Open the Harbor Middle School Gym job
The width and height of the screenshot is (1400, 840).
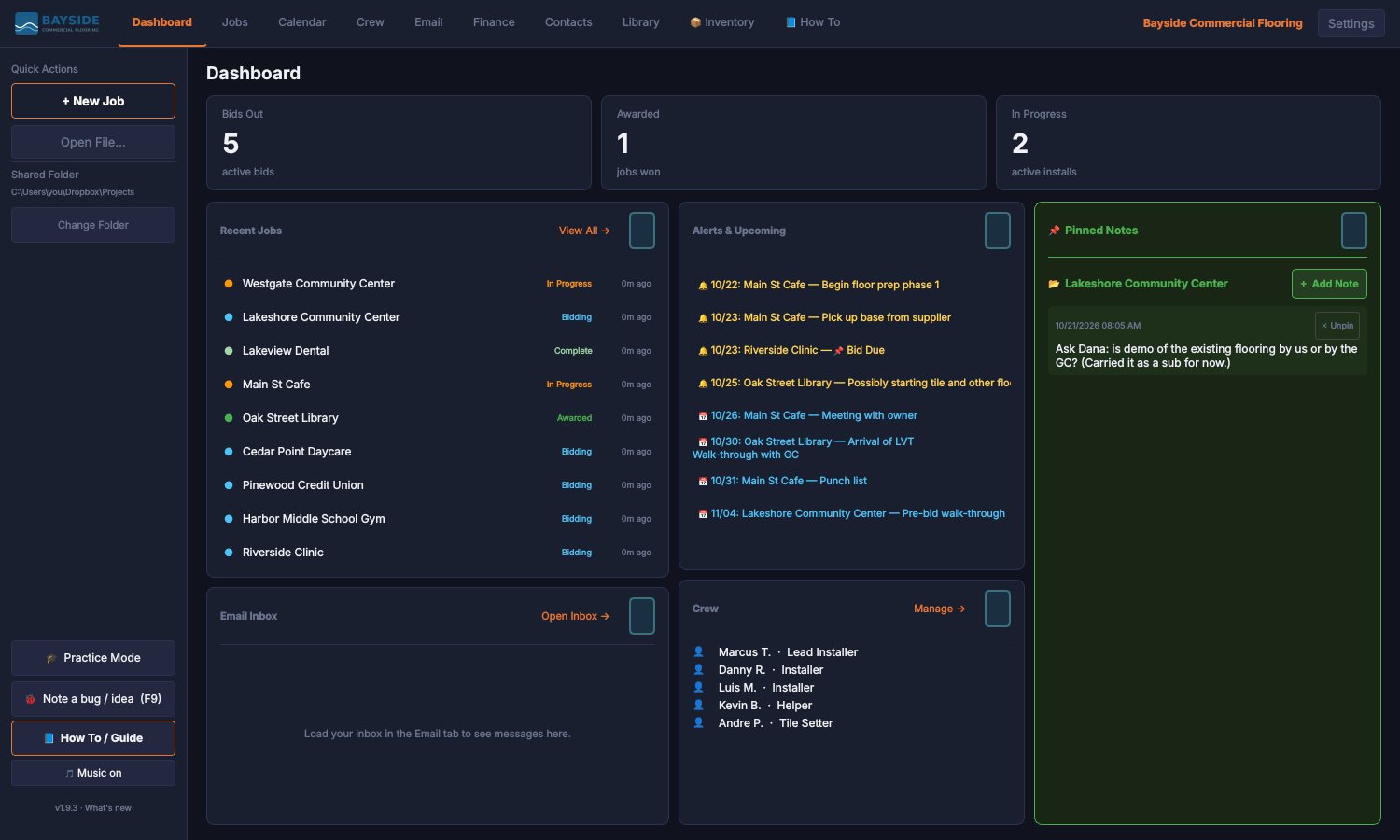pos(438,519)
